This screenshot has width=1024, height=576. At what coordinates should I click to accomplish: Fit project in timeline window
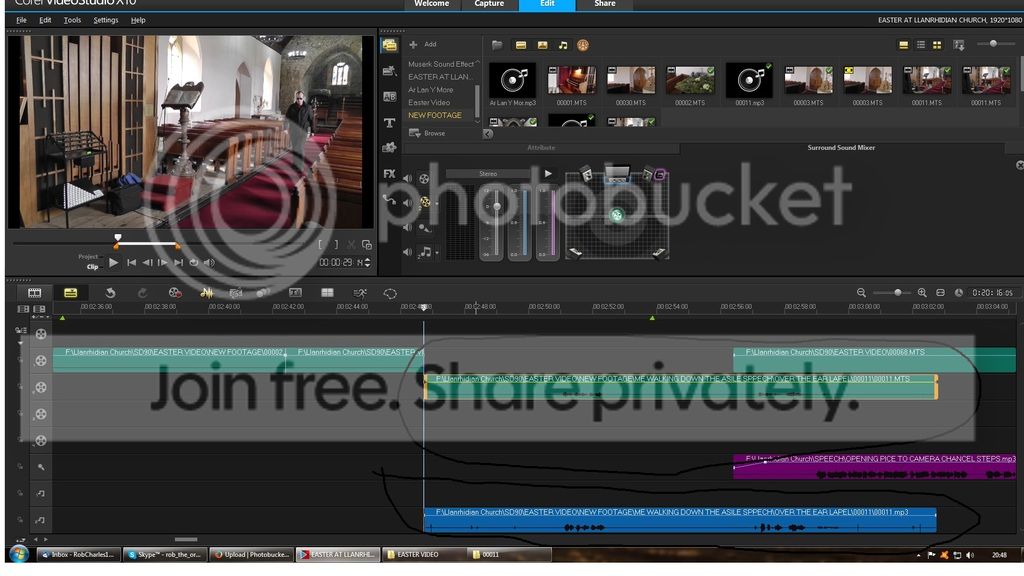click(941, 292)
